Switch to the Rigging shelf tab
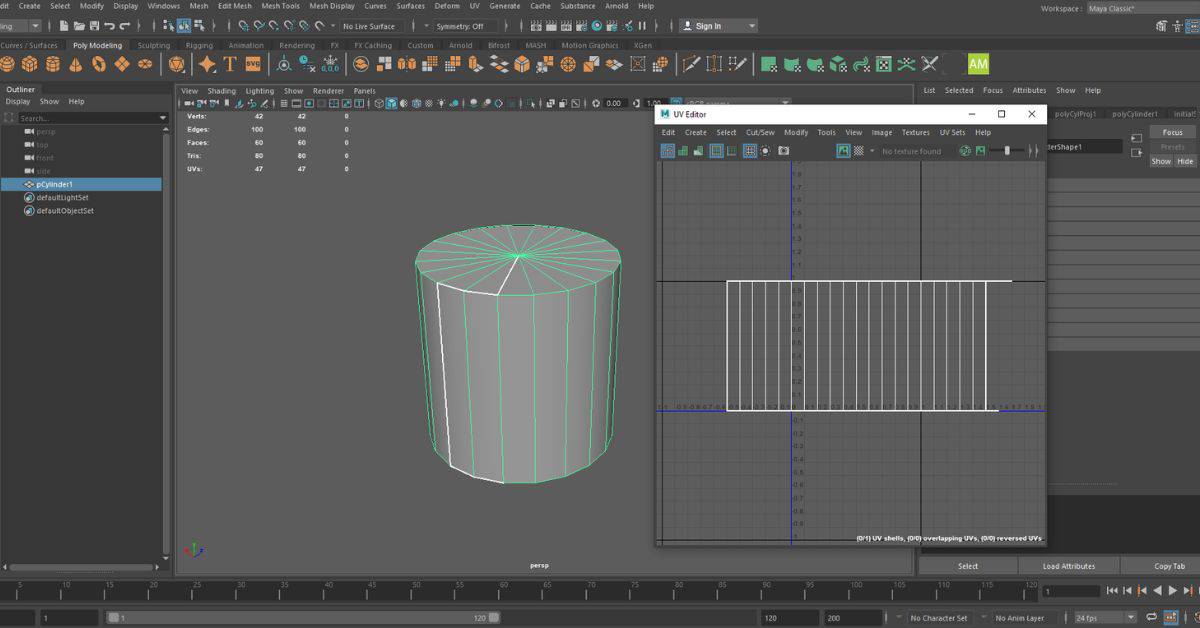Viewport: 1200px width, 628px height. pos(199,45)
